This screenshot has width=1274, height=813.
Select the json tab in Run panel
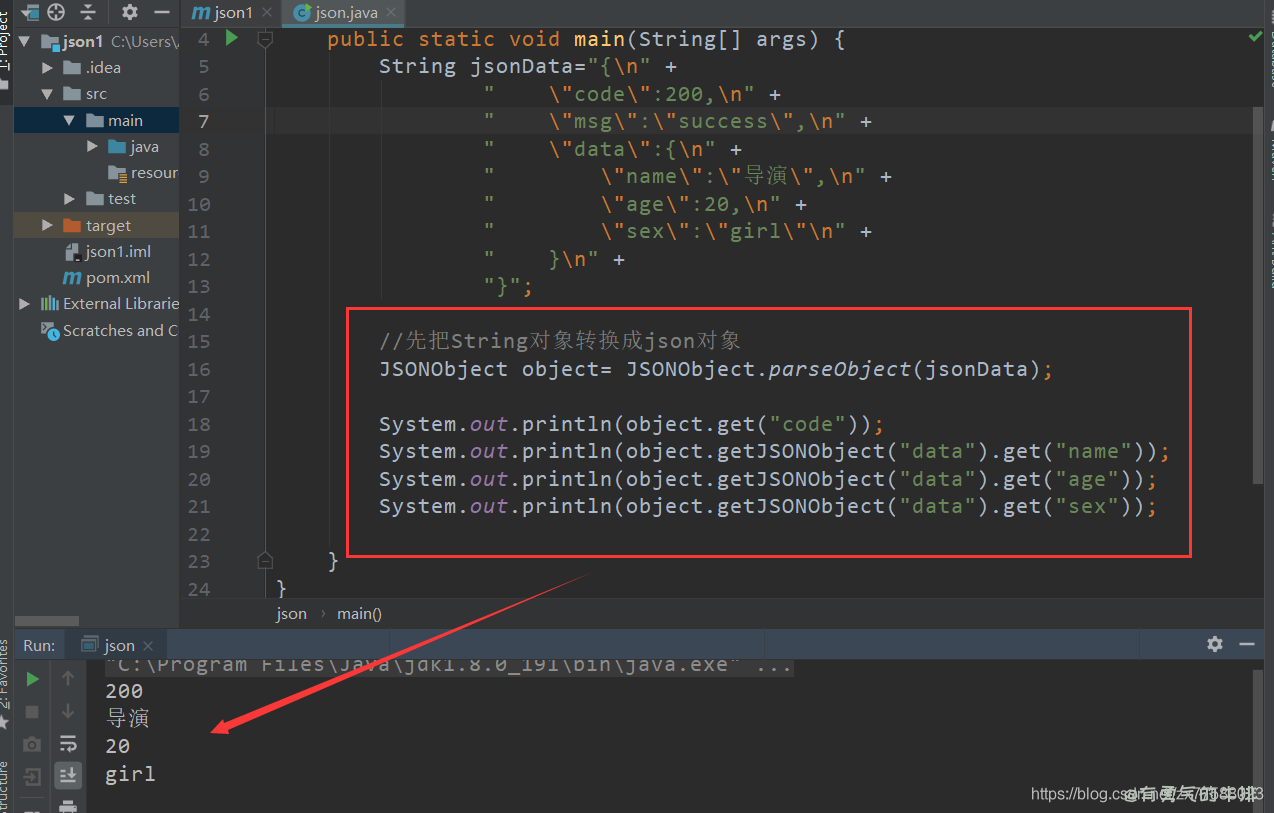coord(118,645)
